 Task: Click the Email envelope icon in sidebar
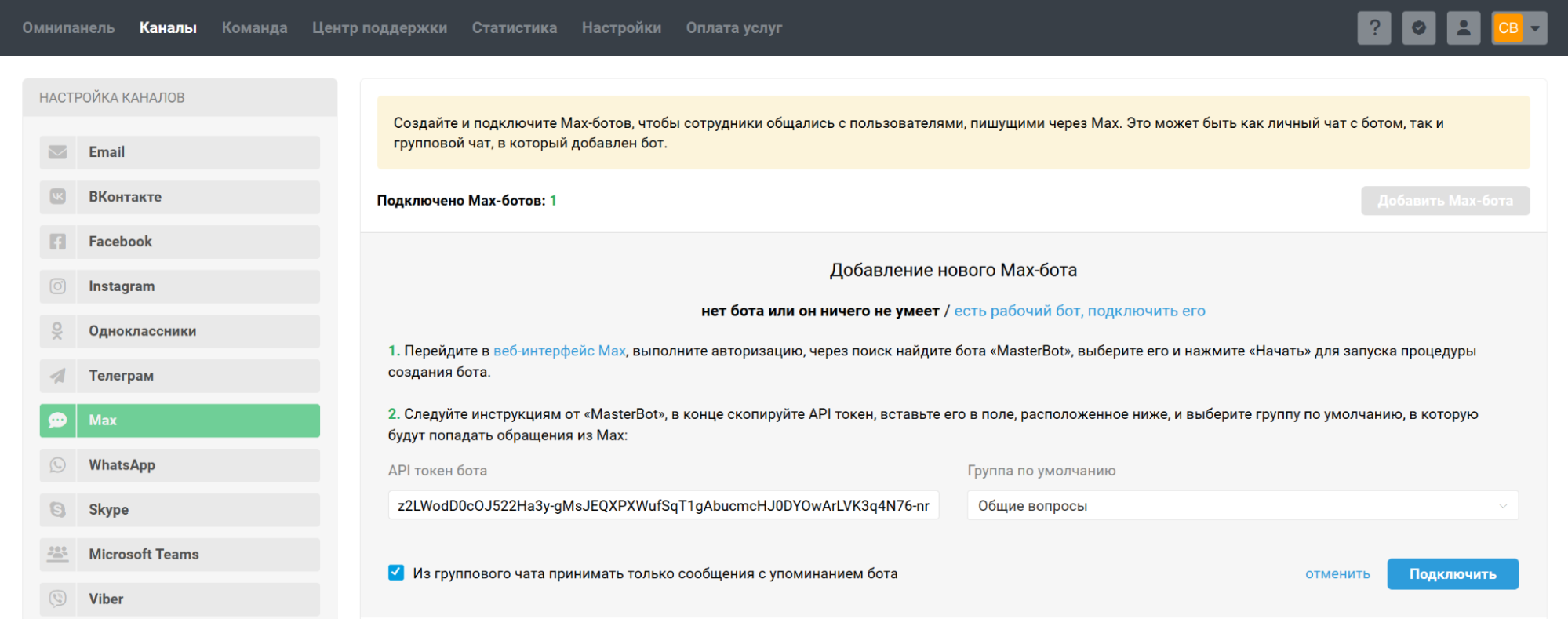(x=58, y=152)
